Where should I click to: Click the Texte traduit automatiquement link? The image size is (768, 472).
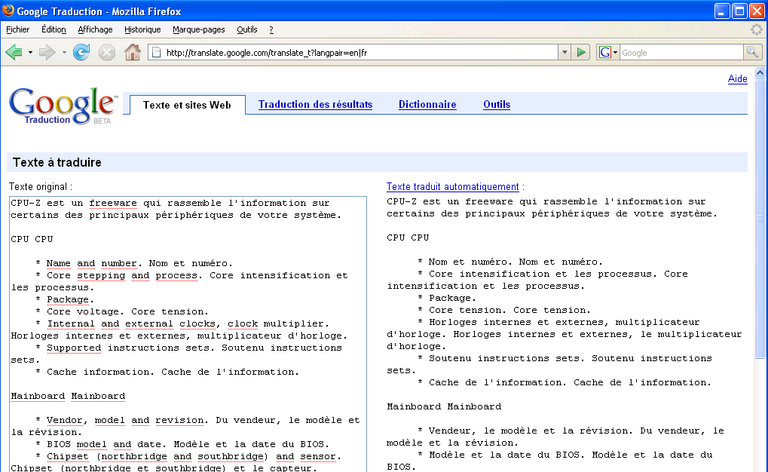(x=452, y=187)
